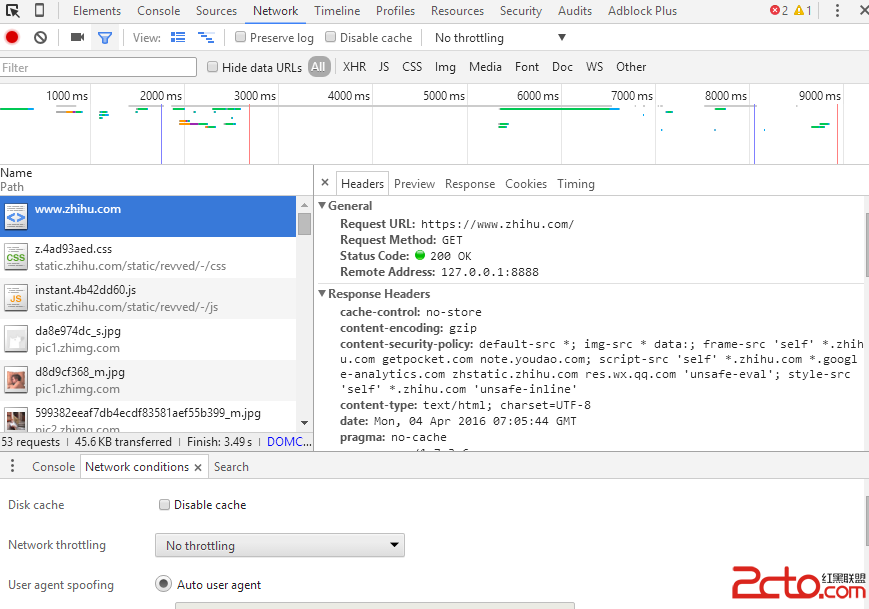Filter requests by Other

tap(631, 66)
